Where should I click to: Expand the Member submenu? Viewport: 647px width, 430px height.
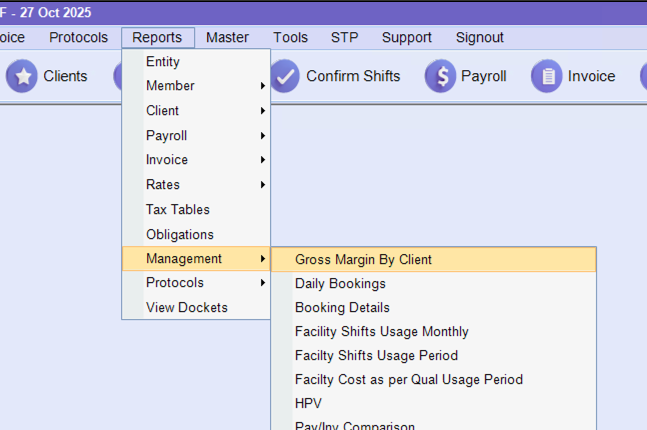tap(170, 86)
